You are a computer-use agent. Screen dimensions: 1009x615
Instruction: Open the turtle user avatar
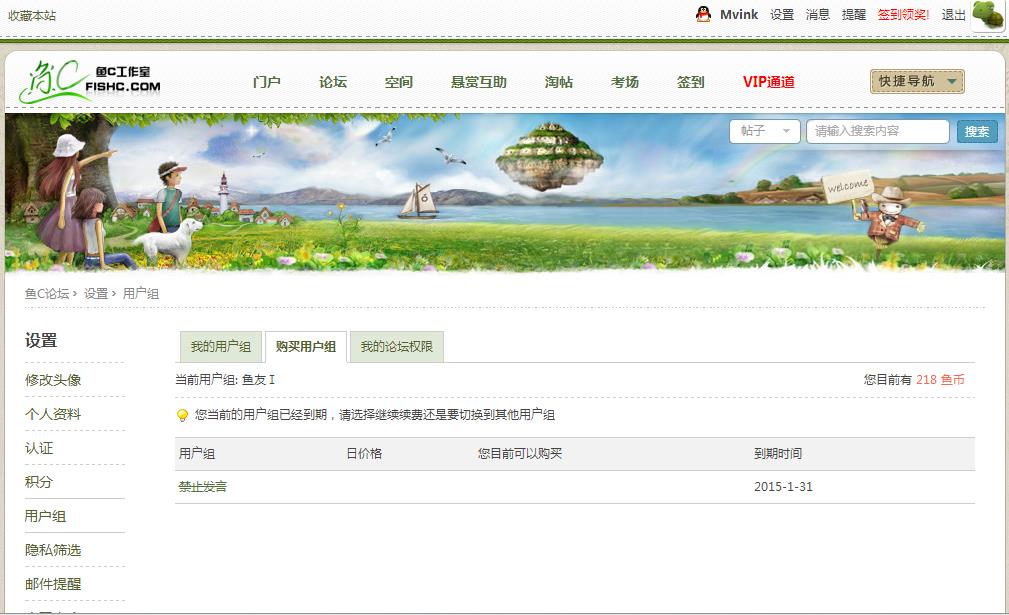(x=988, y=15)
